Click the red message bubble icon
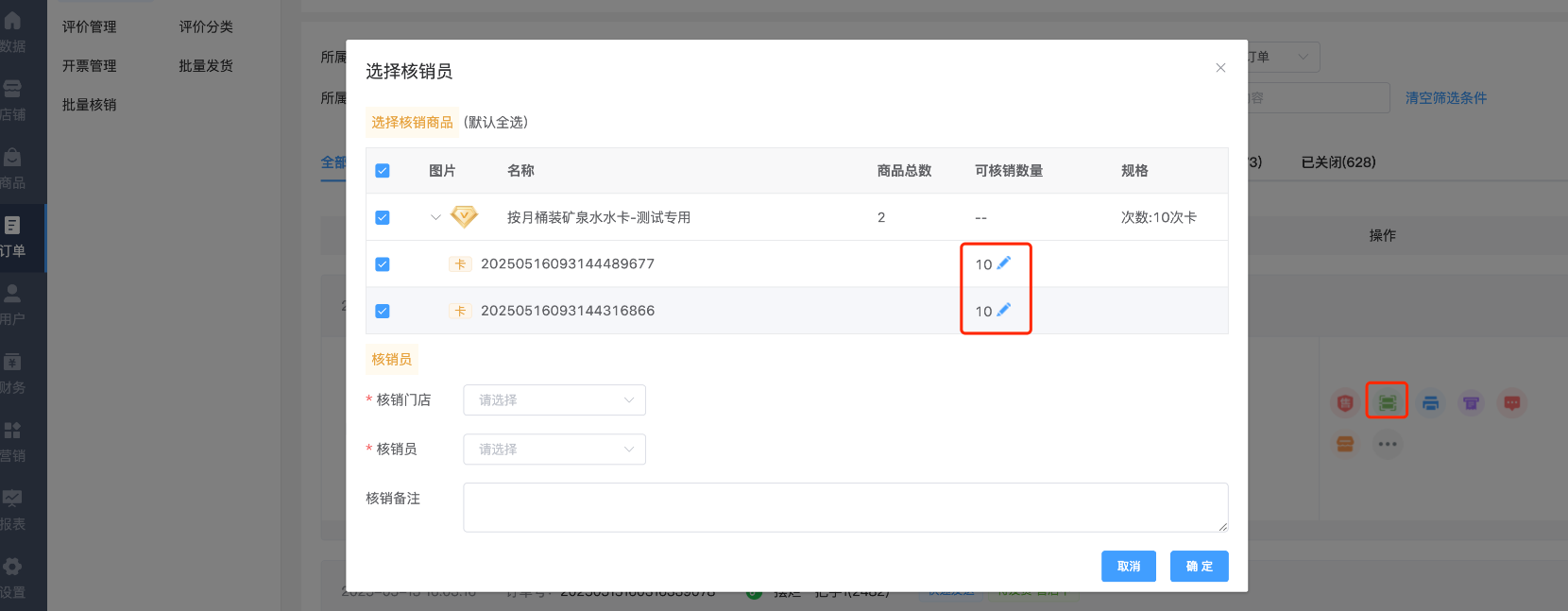Screen dimensions: 1568x611 click(1512, 403)
